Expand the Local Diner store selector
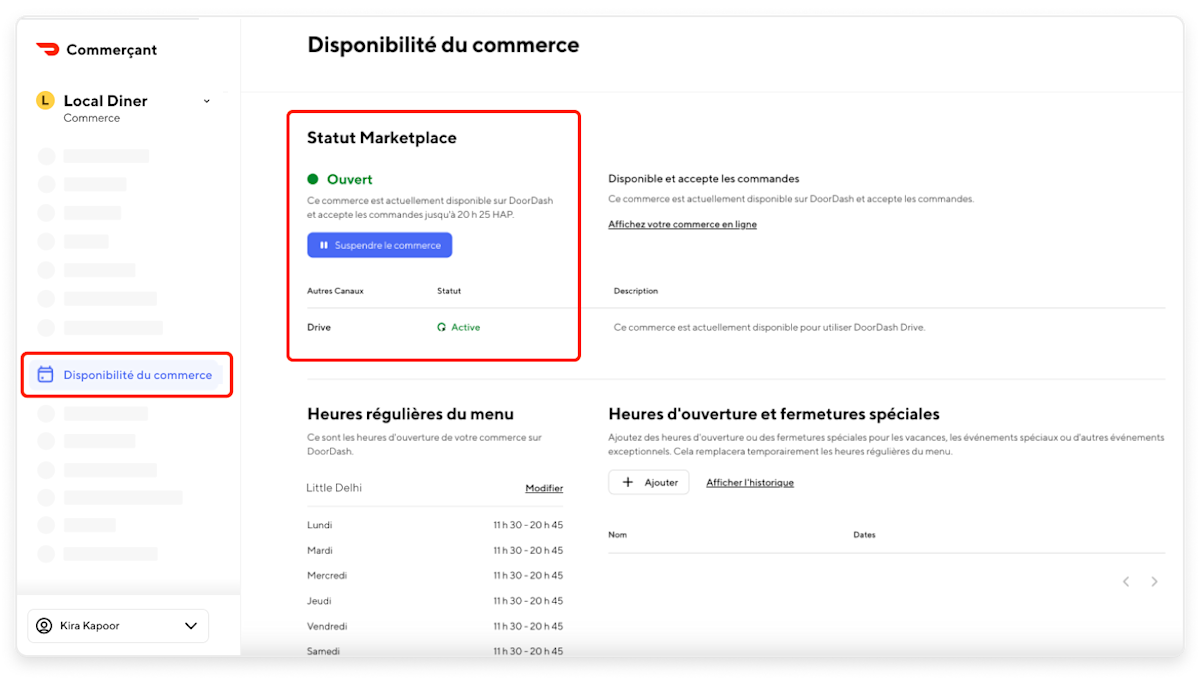The image size is (1200, 686). 207,101
